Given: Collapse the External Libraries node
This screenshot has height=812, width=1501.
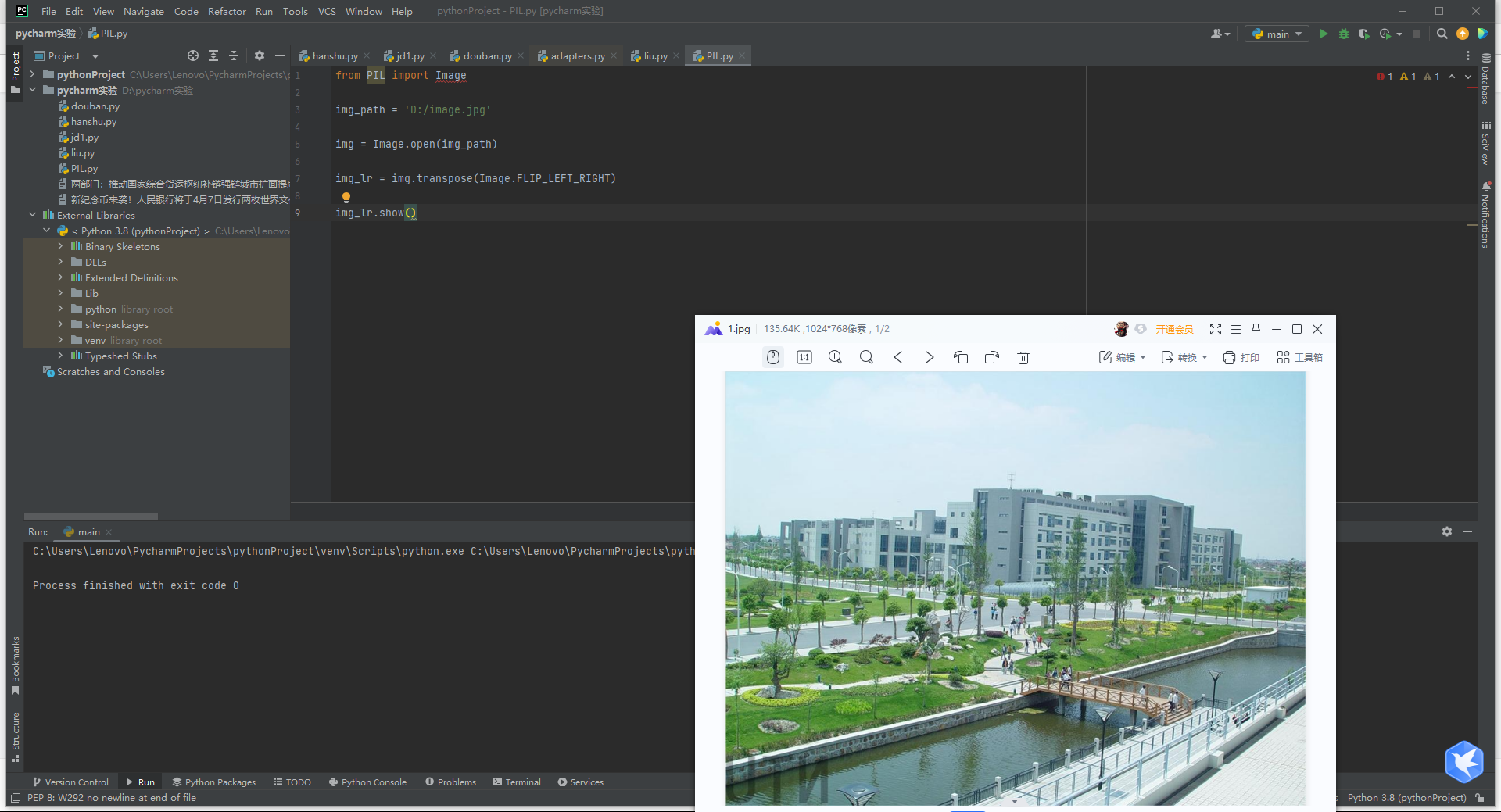Looking at the screenshot, I should tap(32, 215).
